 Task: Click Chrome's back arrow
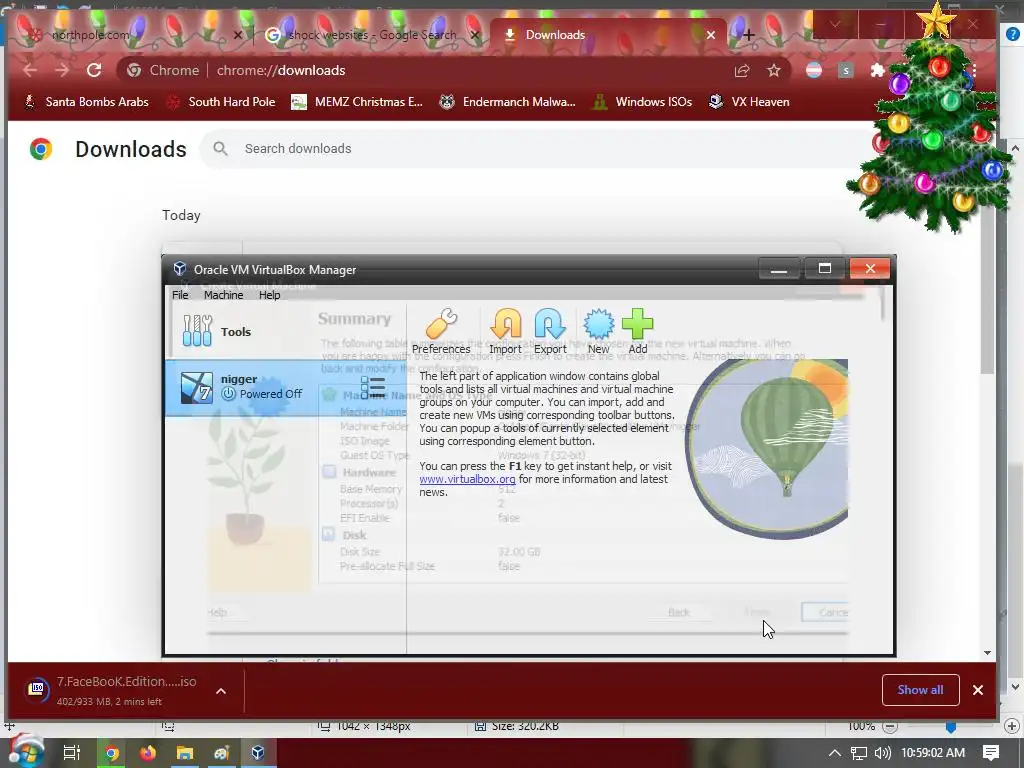(30, 71)
